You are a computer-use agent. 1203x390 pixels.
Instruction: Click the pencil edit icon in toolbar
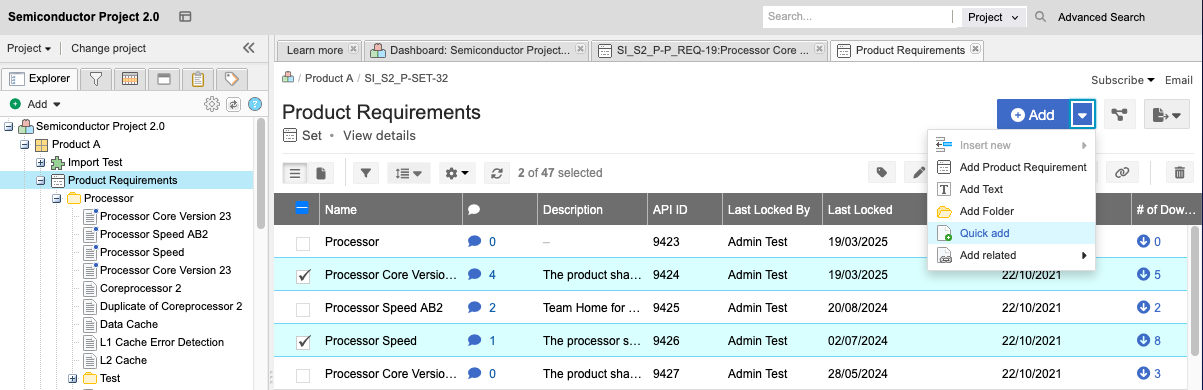918,173
